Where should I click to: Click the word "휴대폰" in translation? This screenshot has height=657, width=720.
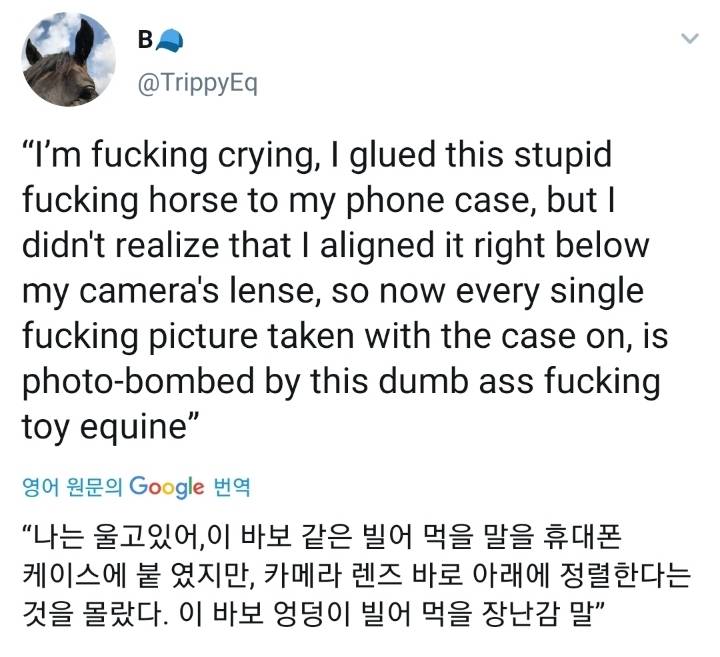pos(589,539)
